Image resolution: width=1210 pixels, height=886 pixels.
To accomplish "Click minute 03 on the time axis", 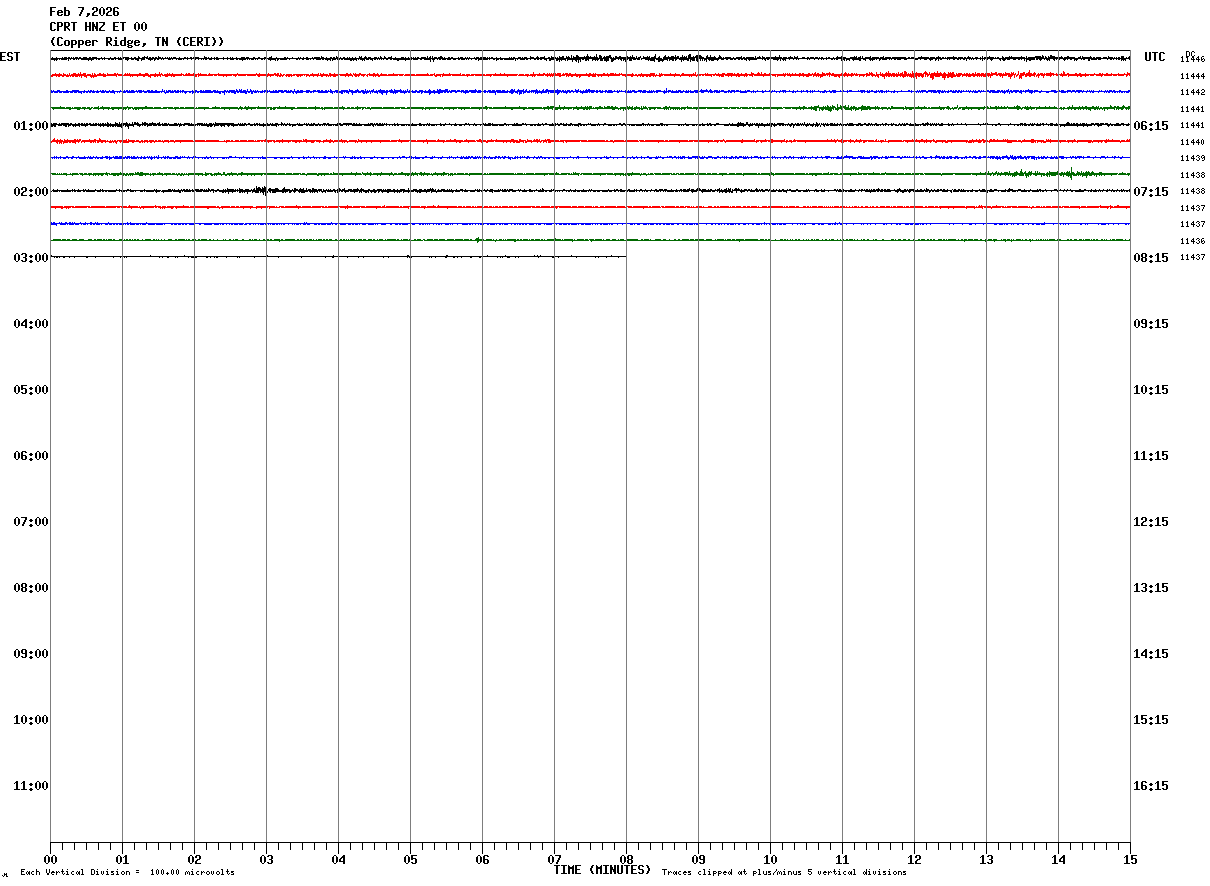I will click(x=266, y=860).
